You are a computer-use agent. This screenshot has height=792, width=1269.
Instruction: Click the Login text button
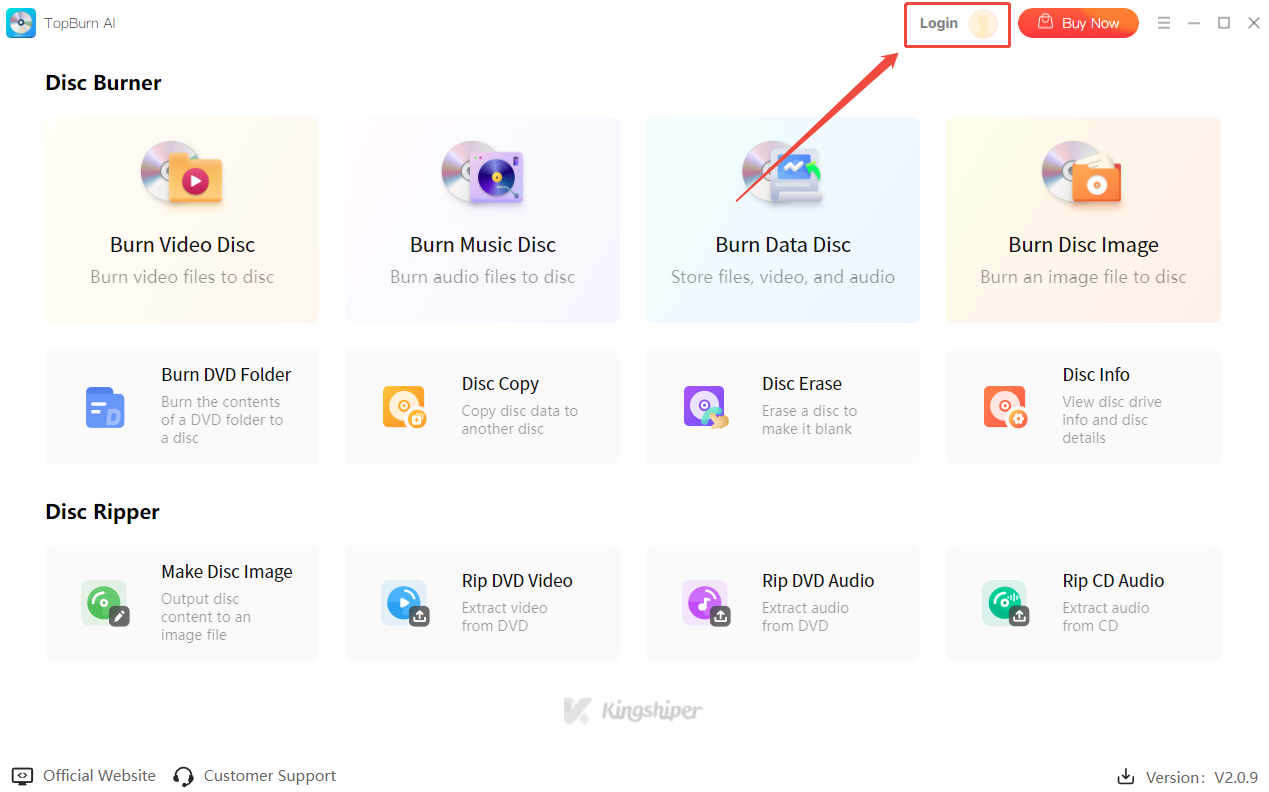938,23
